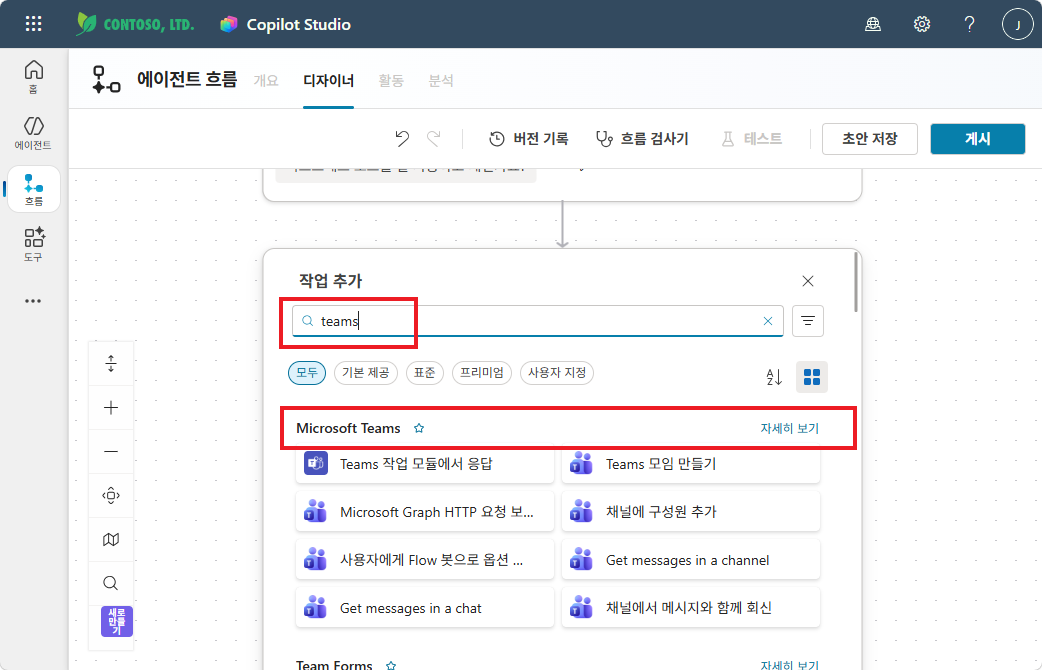1042x670 pixels.
Task: Click the Microsoft Teams group heading
Action: pos(348,428)
